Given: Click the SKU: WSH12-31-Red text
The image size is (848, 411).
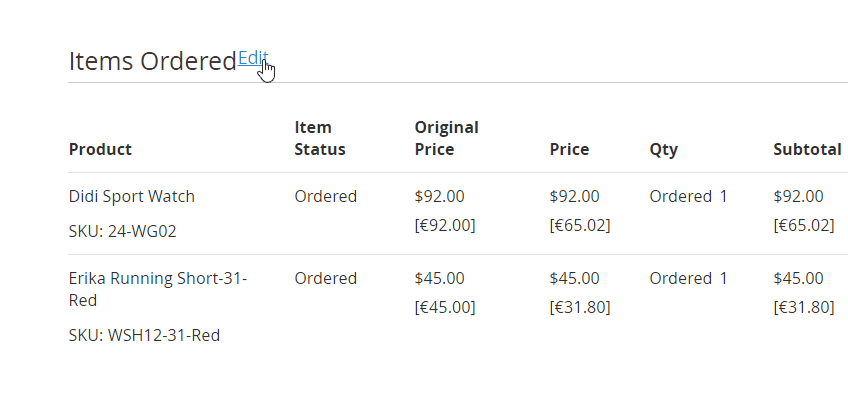Looking at the screenshot, I should coord(144,335).
